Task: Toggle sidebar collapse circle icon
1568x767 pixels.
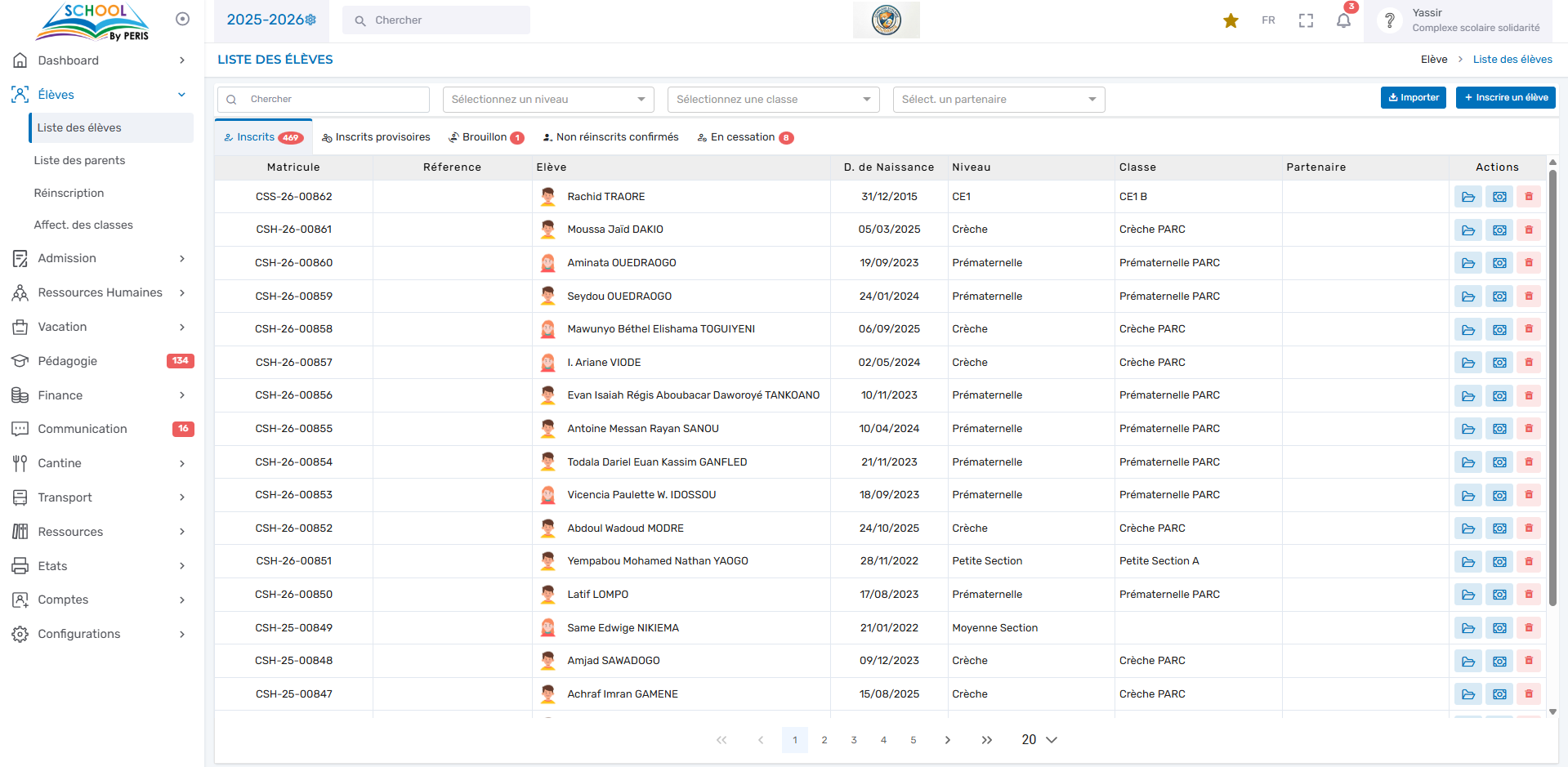Action: pos(182,19)
